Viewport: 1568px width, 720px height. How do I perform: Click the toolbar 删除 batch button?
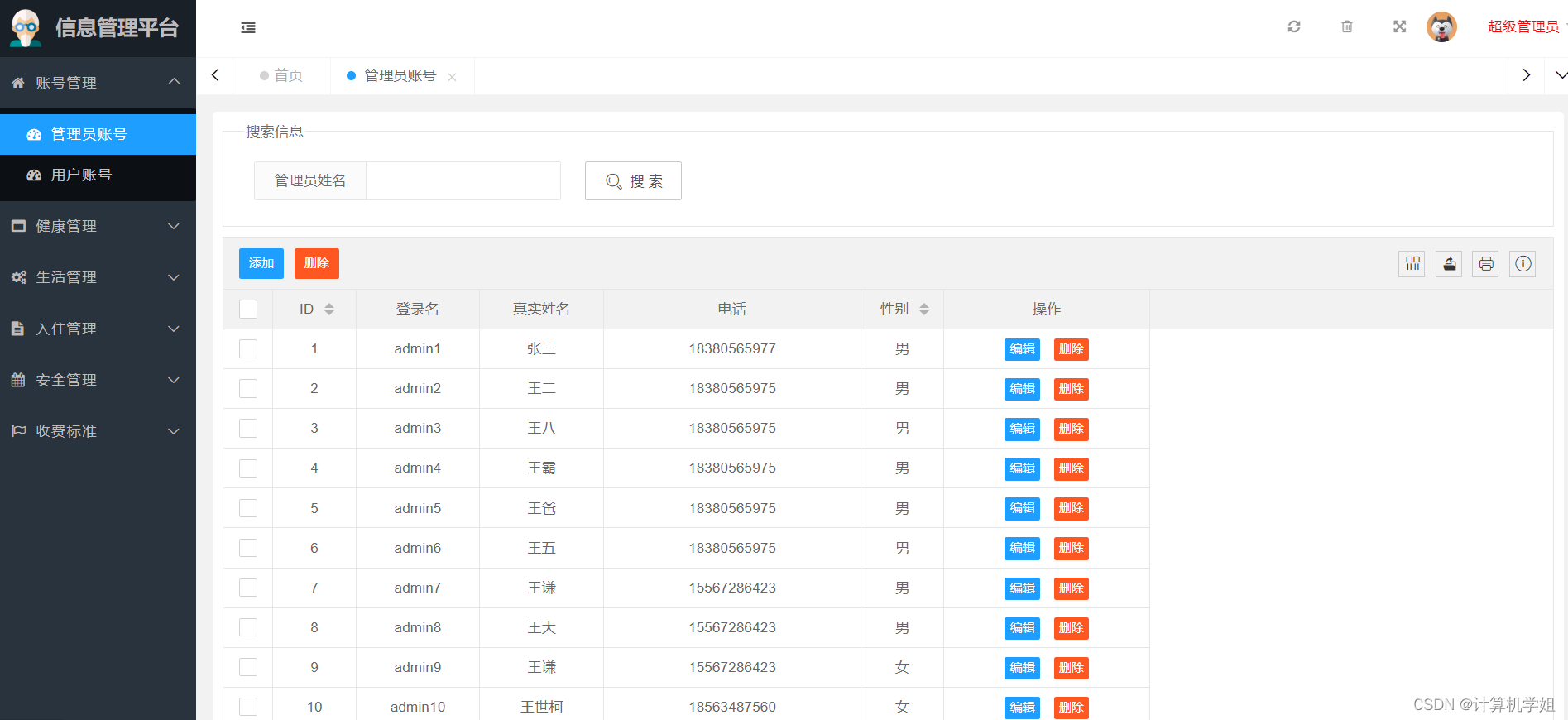pyautogui.click(x=317, y=263)
